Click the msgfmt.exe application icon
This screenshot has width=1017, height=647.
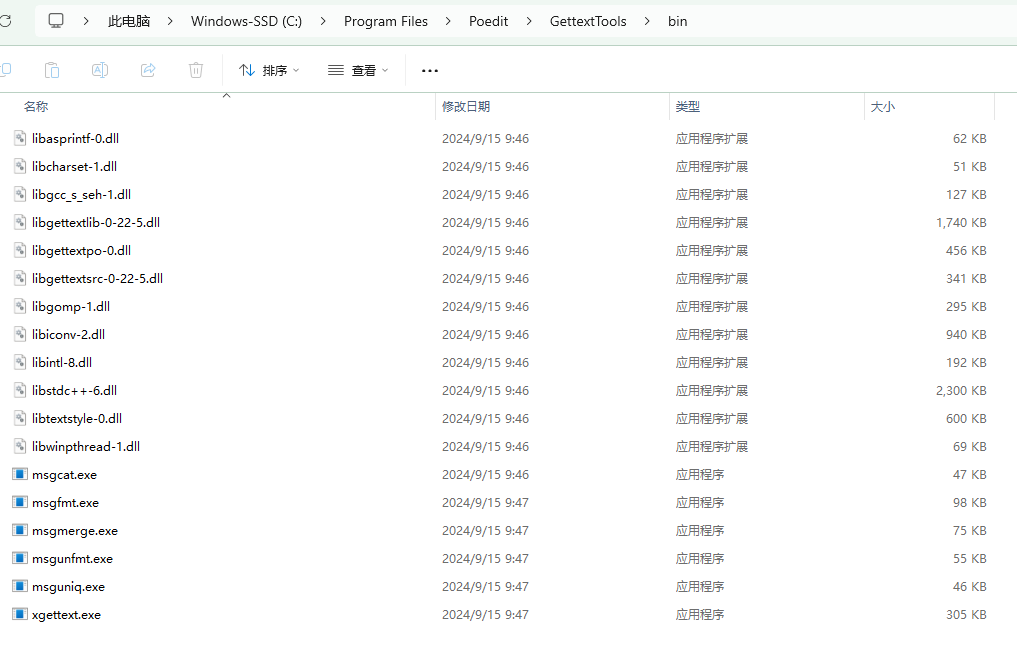tap(20, 502)
